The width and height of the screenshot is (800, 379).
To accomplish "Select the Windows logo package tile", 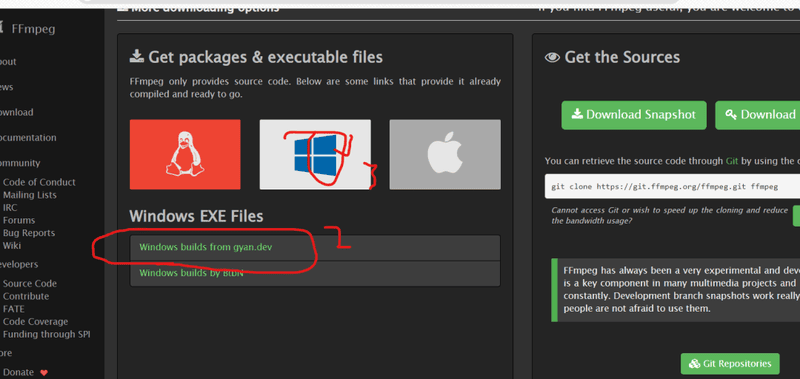I will point(315,155).
